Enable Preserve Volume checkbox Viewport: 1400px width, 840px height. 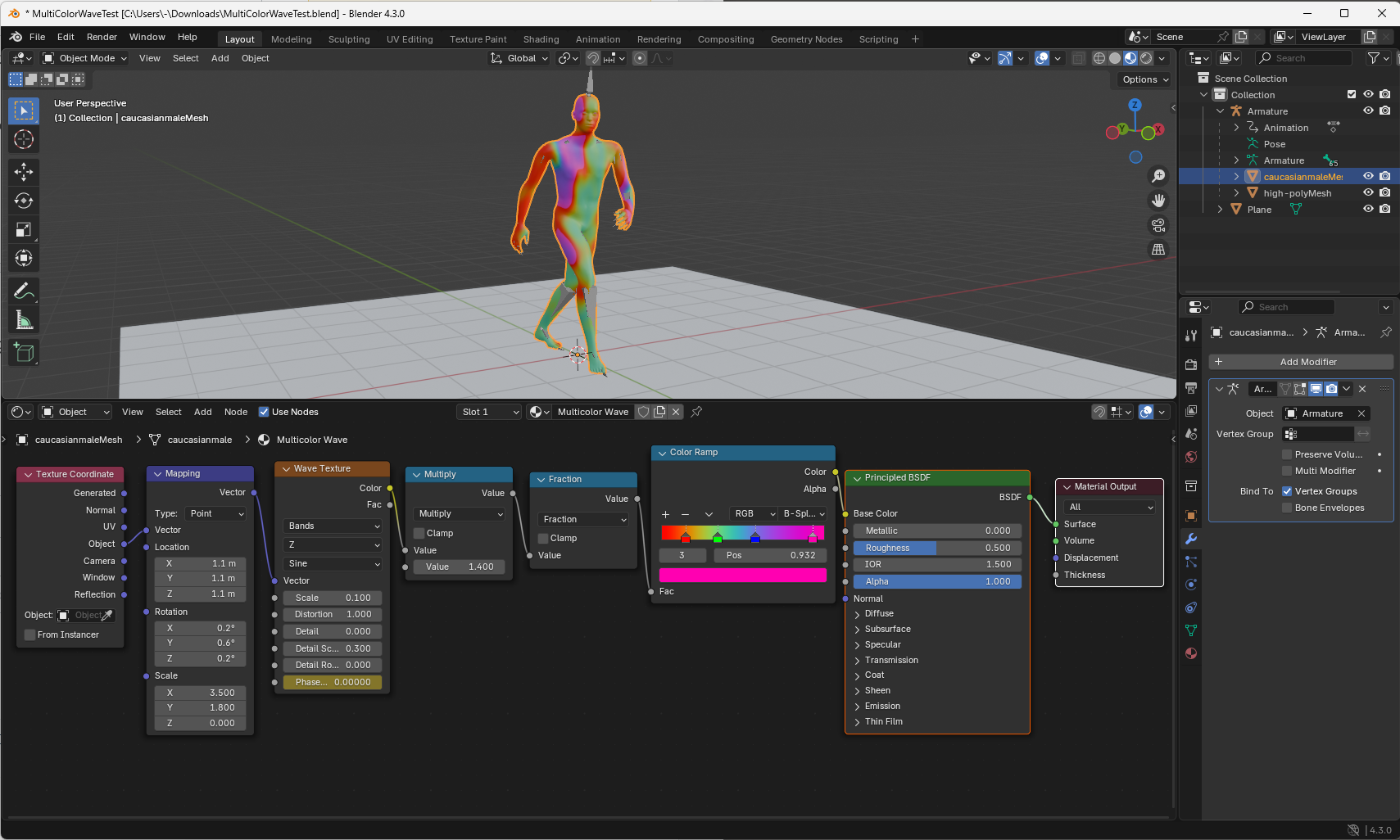[1287, 454]
